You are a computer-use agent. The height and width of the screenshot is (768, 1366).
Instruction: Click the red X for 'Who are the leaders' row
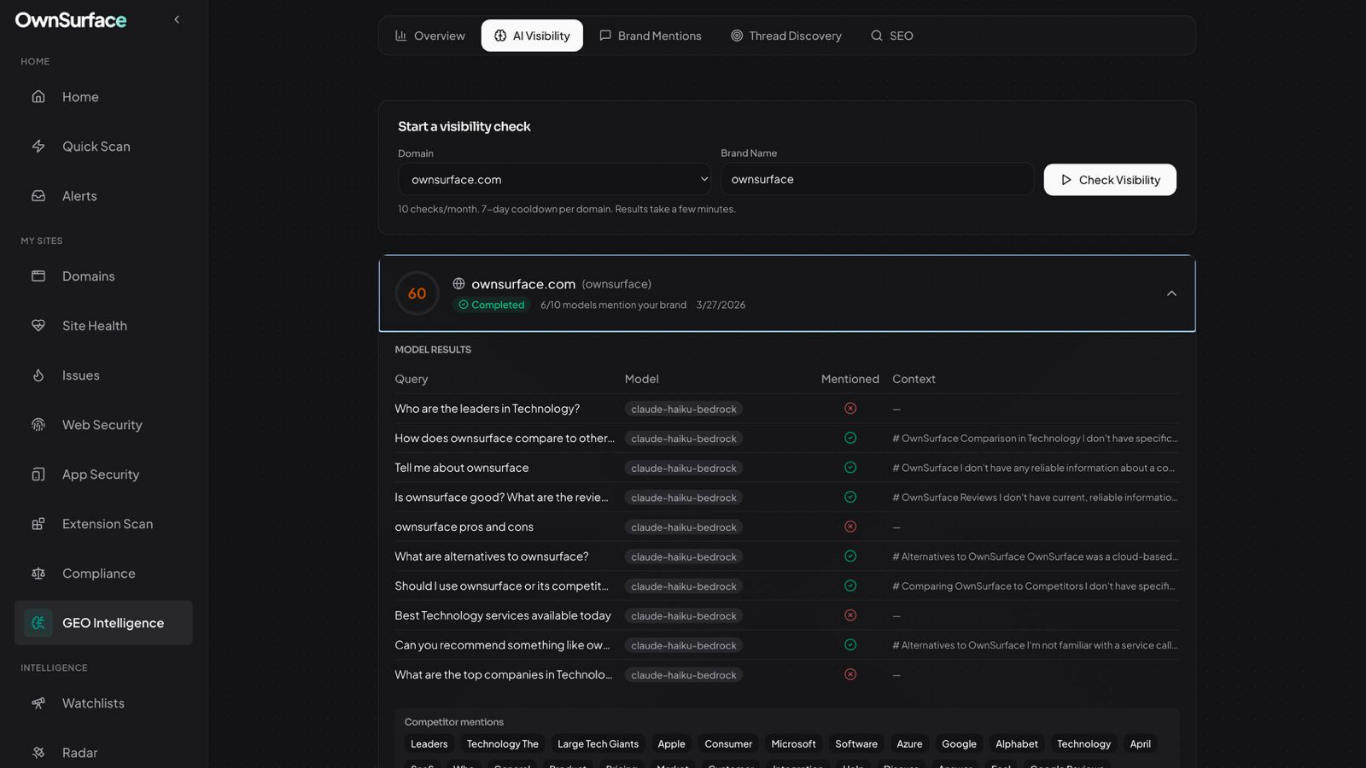pyautogui.click(x=850, y=409)
